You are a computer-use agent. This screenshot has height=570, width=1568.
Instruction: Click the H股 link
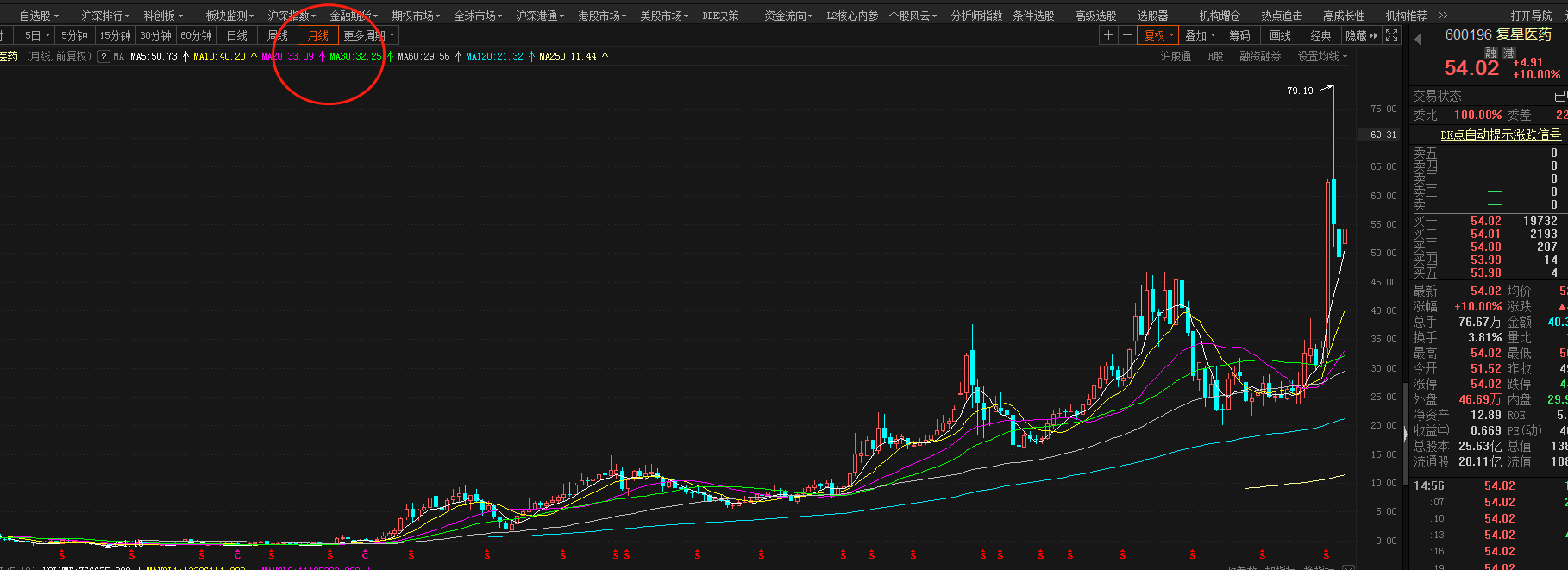pos(1215,56)
